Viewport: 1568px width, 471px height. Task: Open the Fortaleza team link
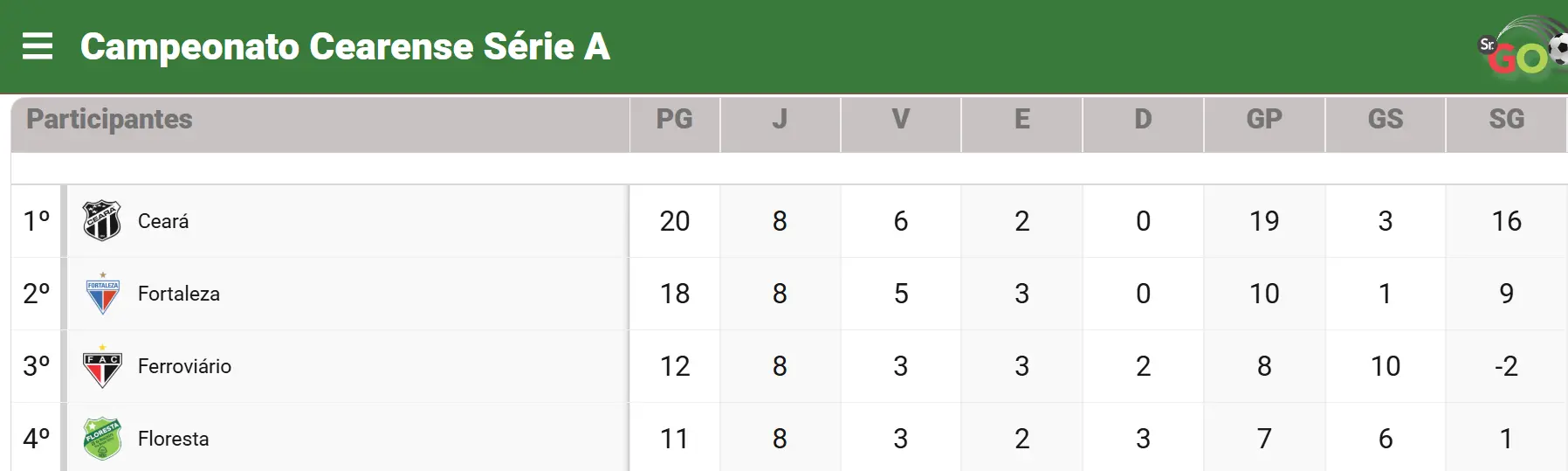click(x=179, y=294)
